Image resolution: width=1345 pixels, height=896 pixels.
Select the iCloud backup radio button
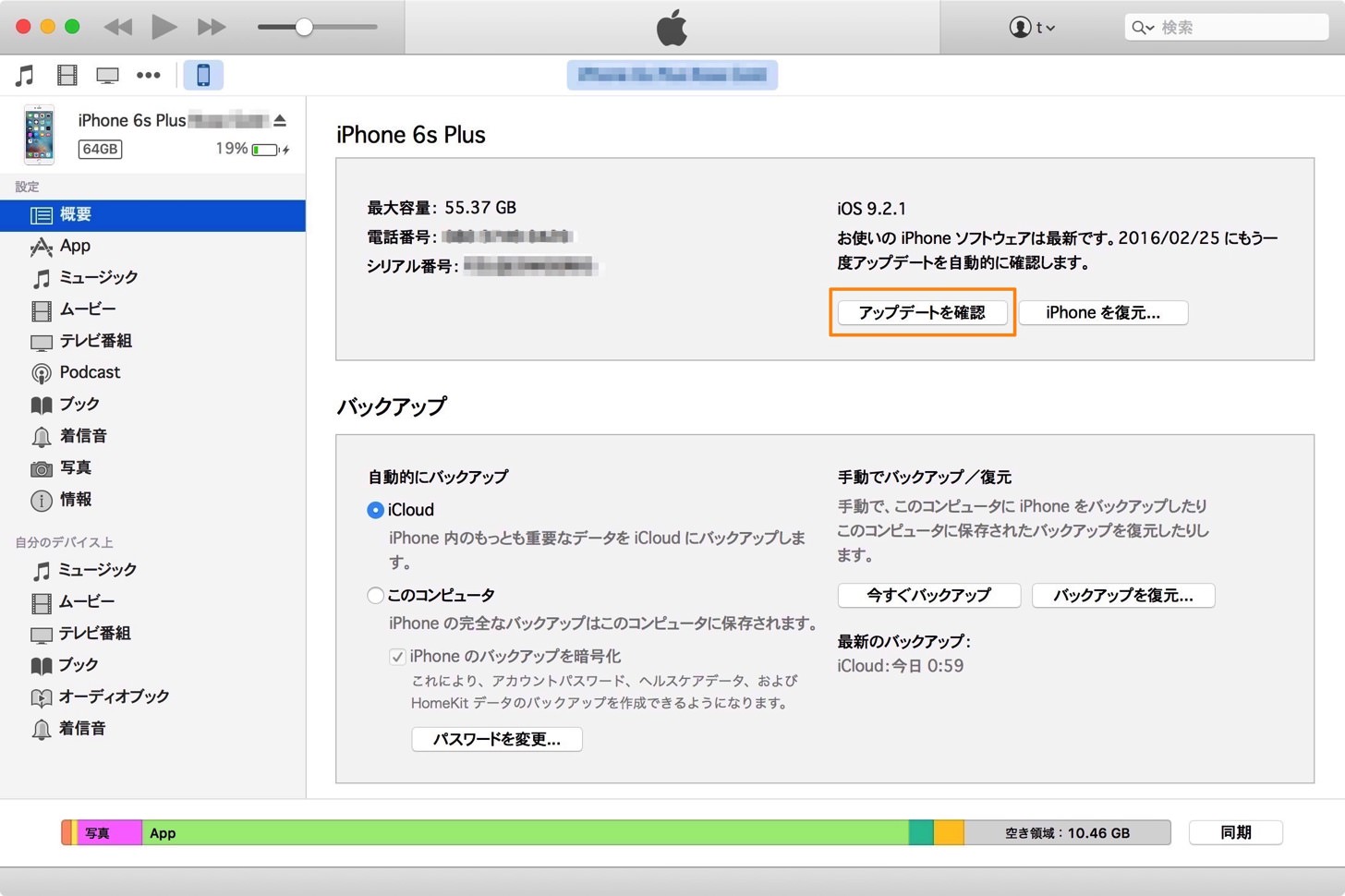pos(375,510)
